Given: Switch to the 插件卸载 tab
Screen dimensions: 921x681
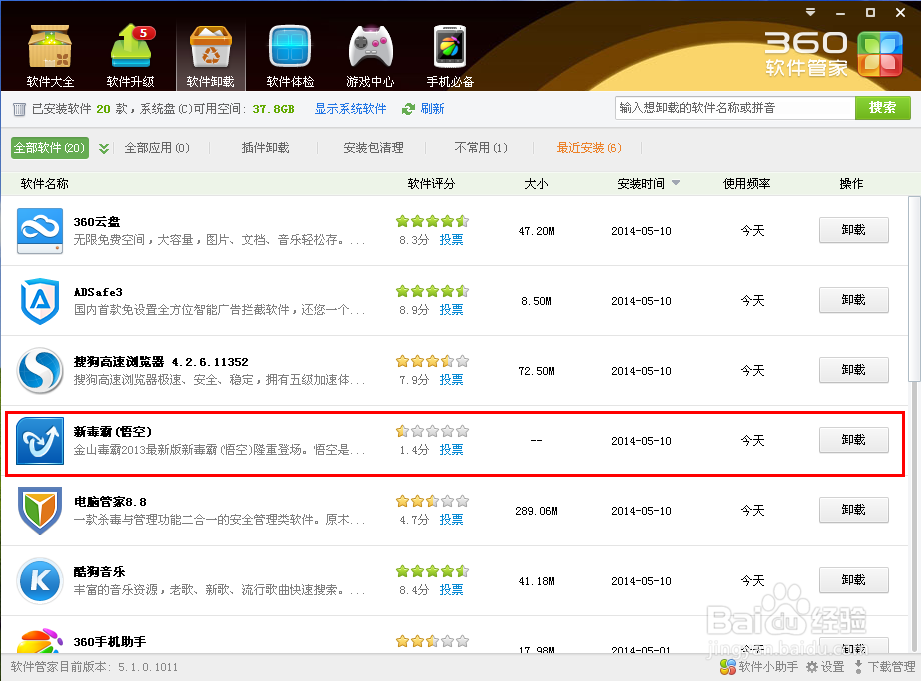Looking at the screenshot, I should [265, 148].
